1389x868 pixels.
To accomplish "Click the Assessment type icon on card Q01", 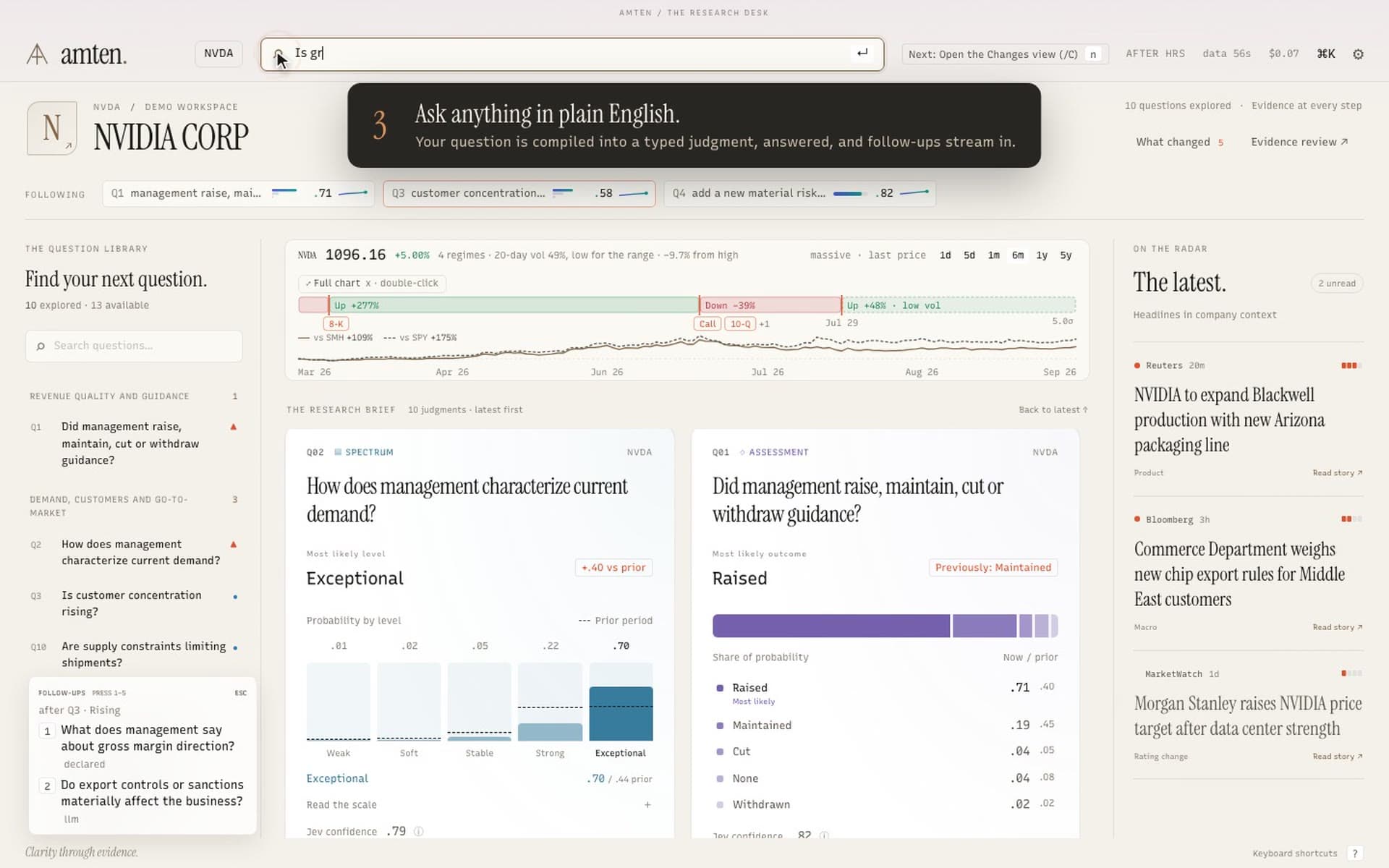I will 742,452.
